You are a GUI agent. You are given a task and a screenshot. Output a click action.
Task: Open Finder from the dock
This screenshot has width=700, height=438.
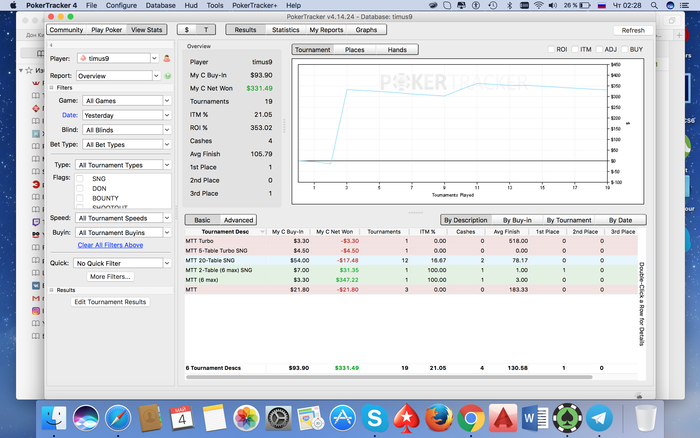54,418
